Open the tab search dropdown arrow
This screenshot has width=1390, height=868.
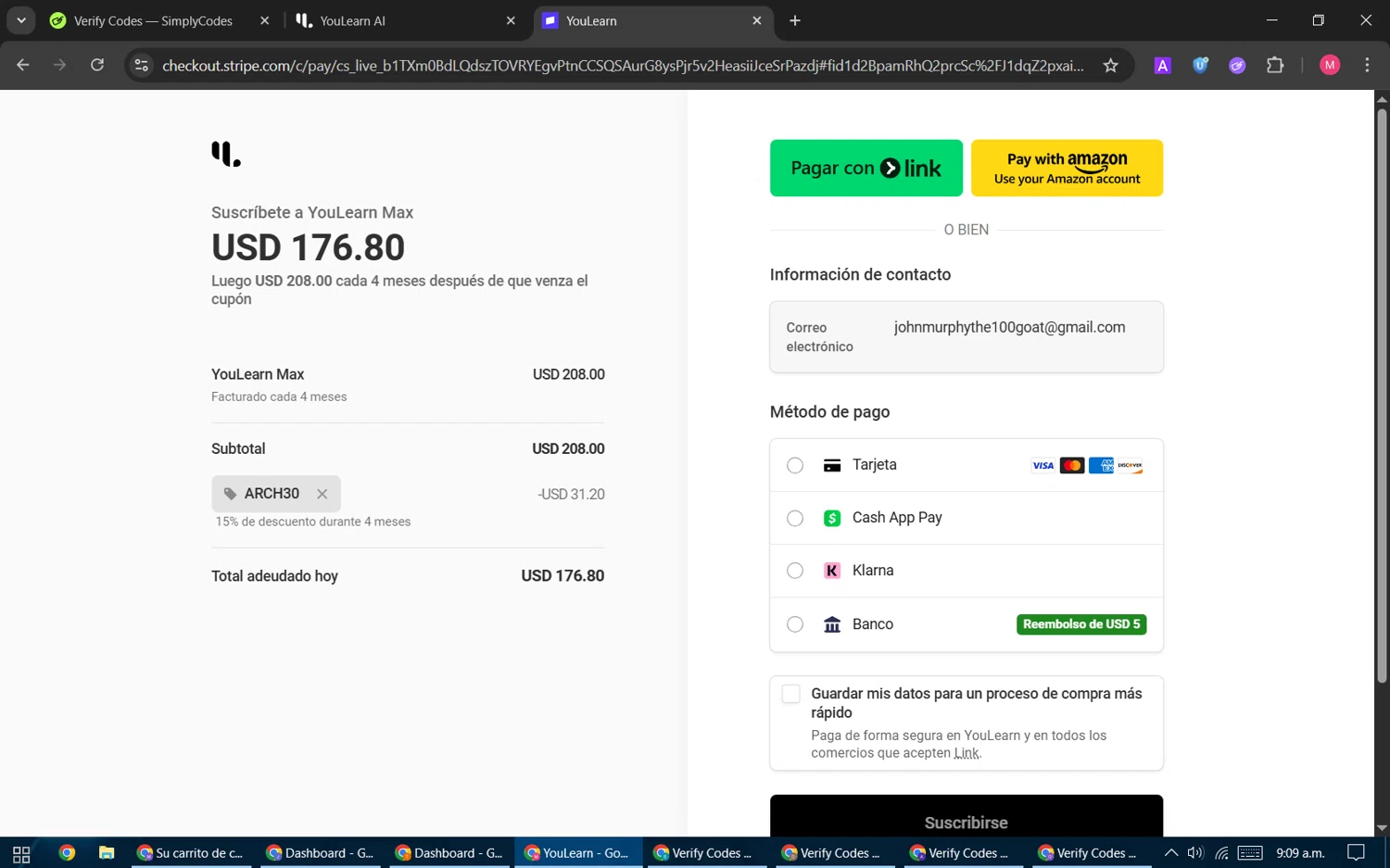tap(20, 20)
